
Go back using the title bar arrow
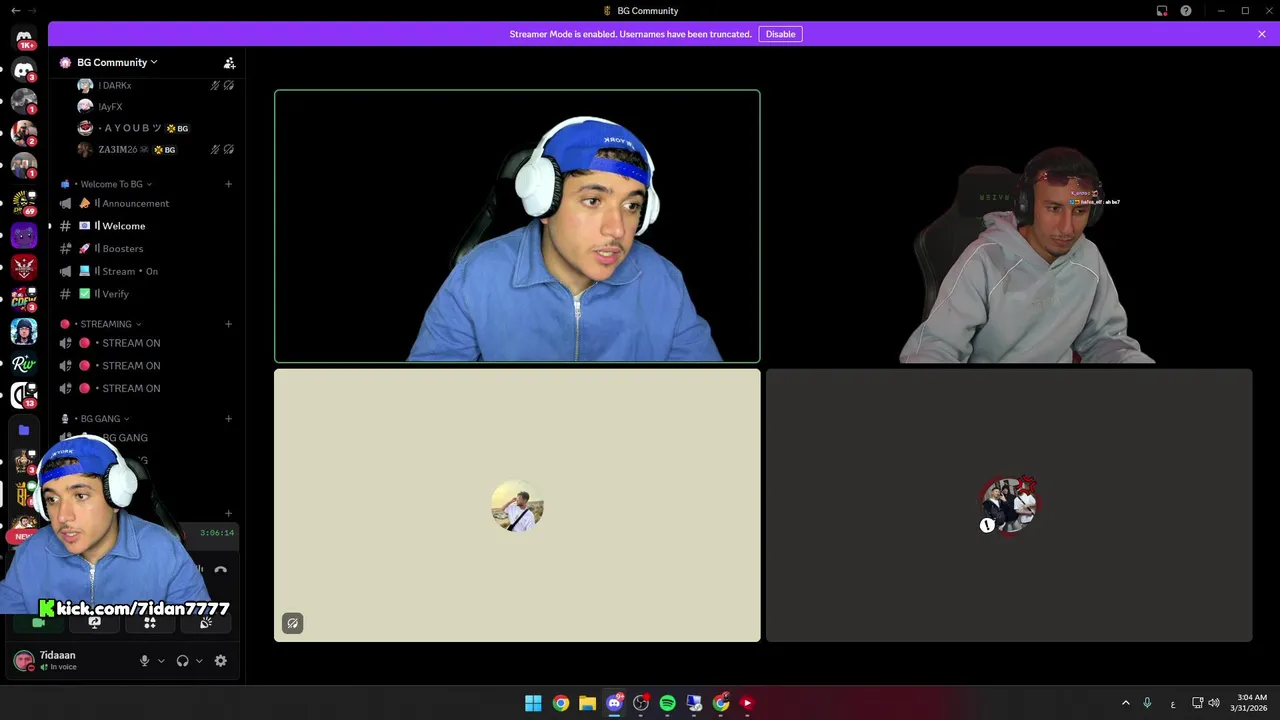click(x=15, y=11)
